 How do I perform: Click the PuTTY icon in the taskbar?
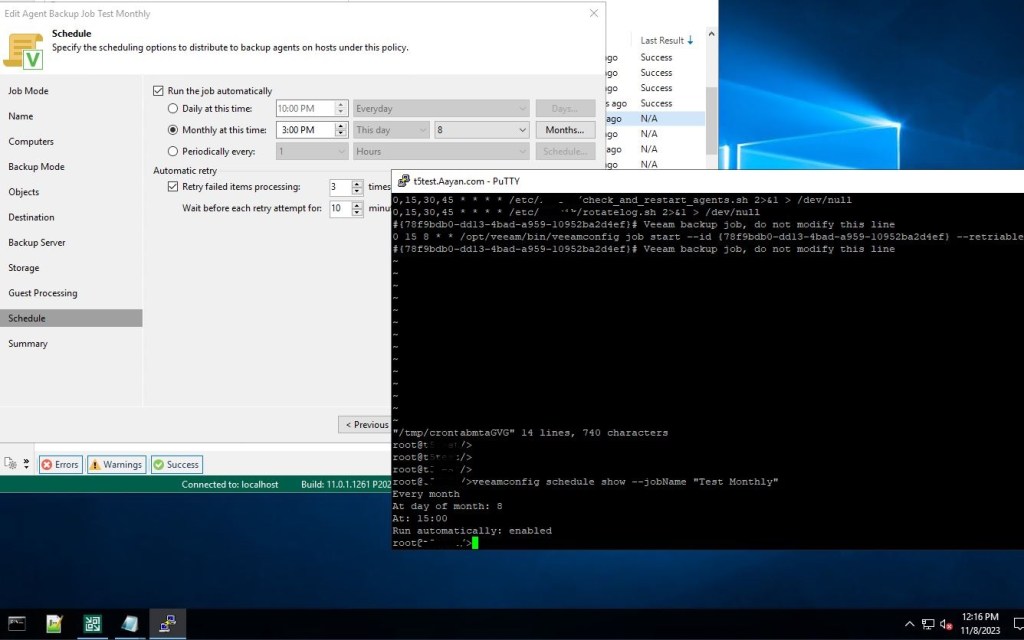pos(168,624)
